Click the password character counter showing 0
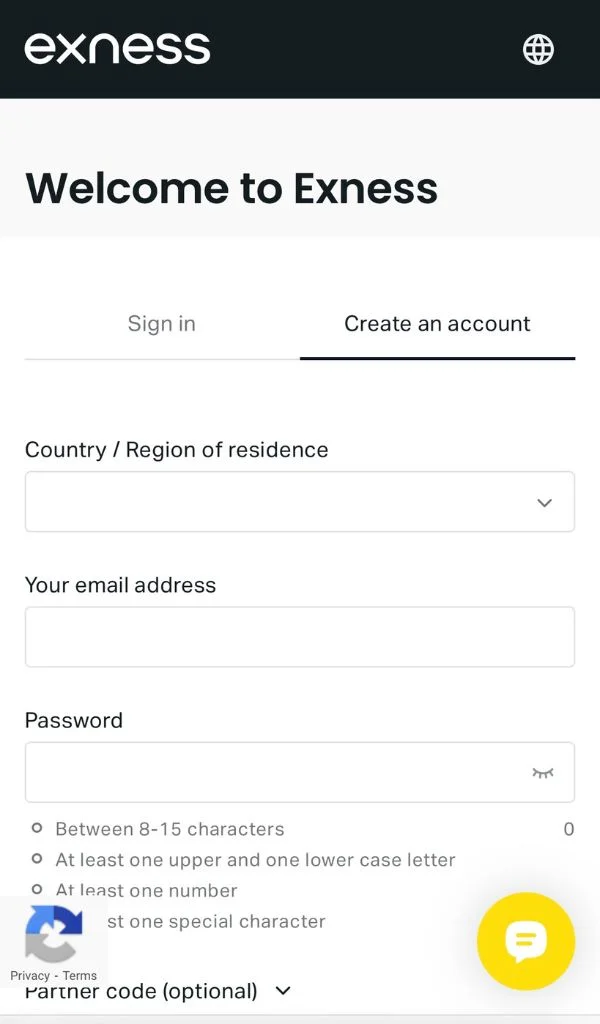Viewport: 600px width, 1024px height. tap(568, 829)
